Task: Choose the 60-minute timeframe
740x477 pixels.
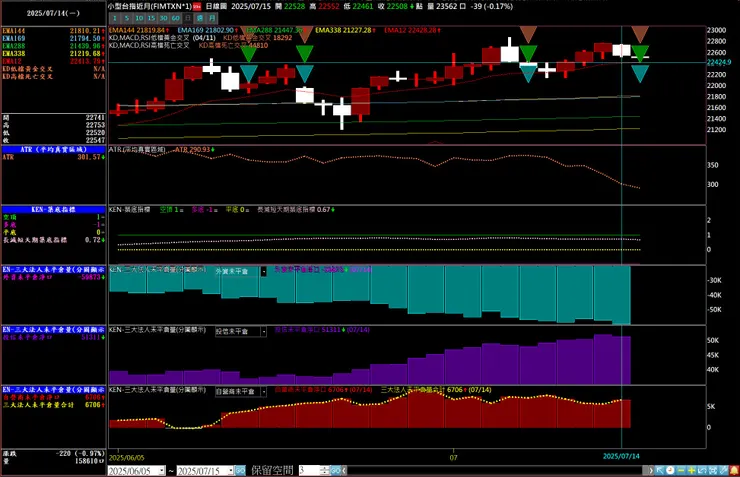Action: click(176, 18)
